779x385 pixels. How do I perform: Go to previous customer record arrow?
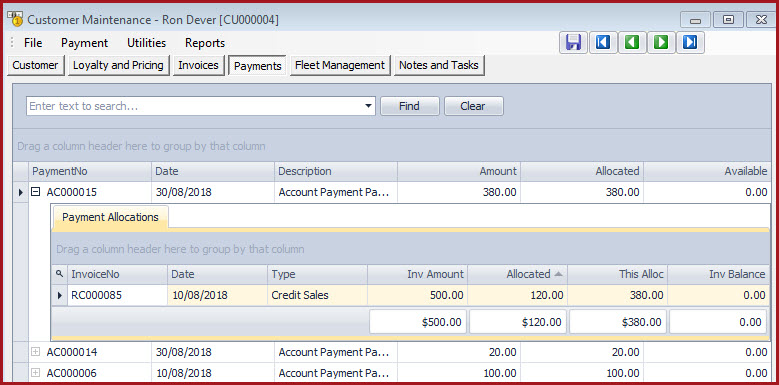click(x=632, y=42)
